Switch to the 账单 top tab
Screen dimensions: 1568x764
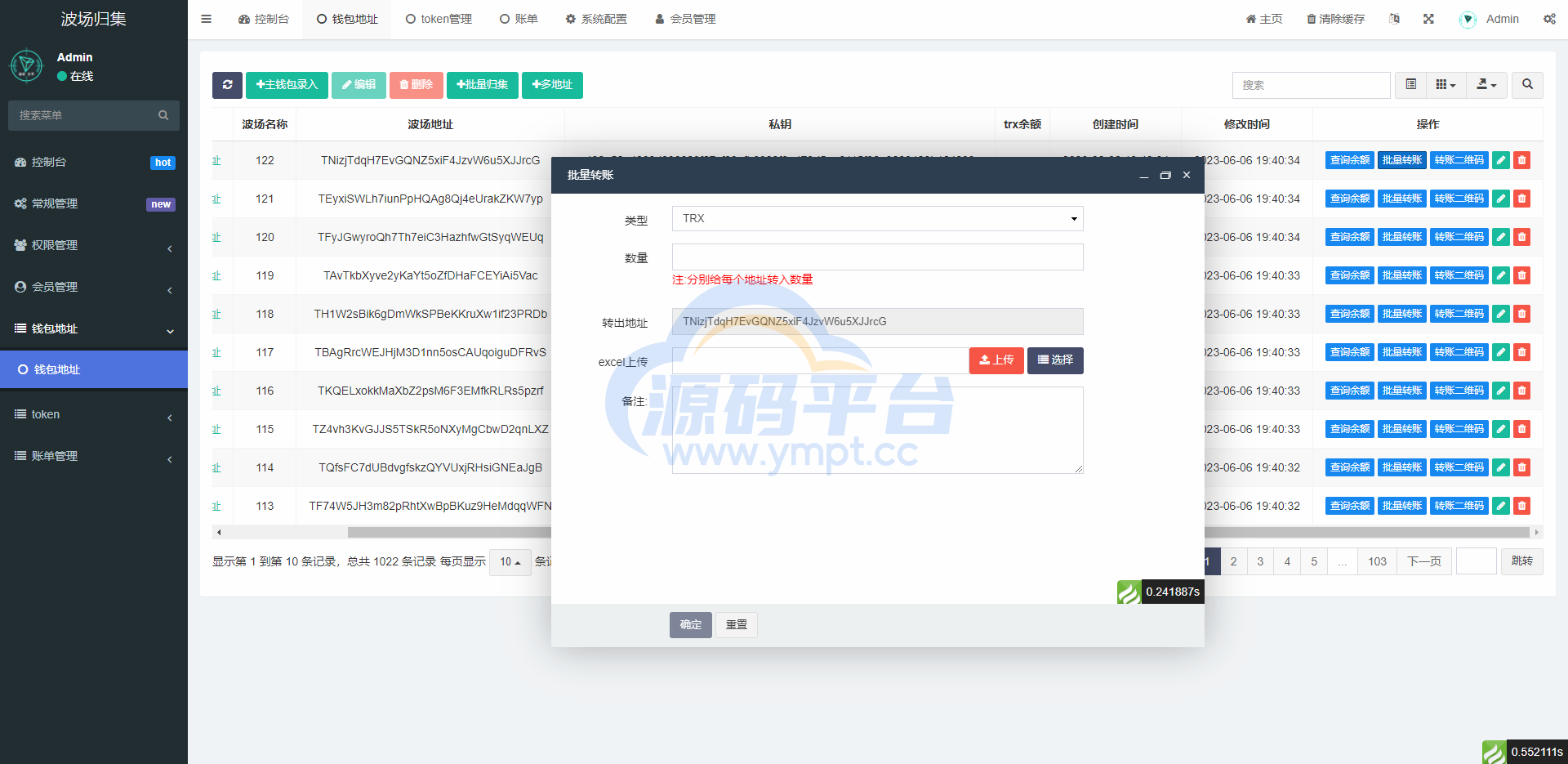point(519,19)
